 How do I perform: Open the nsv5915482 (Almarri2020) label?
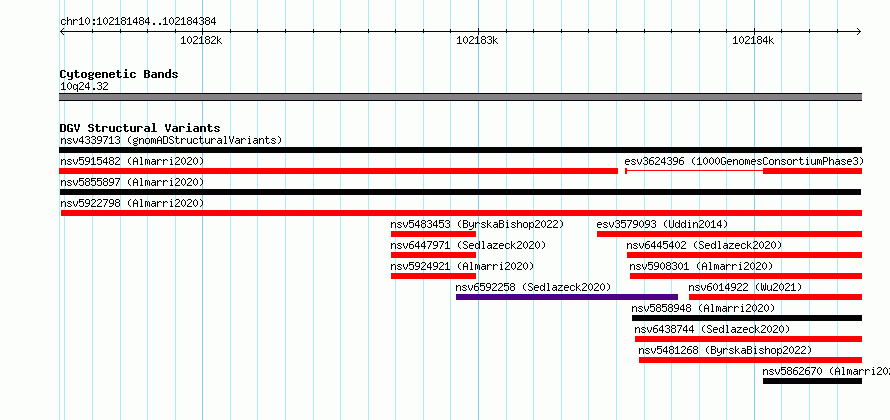132,161
